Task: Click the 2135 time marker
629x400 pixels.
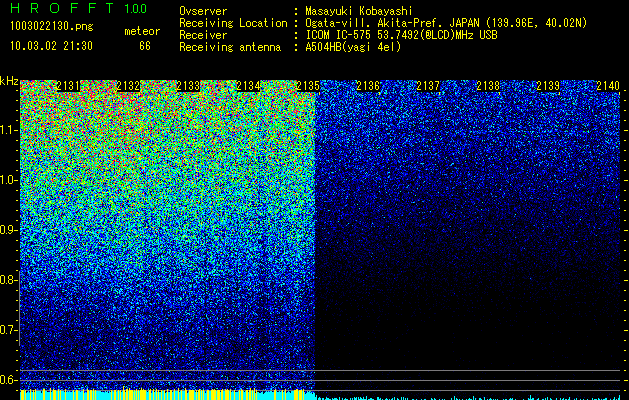Action: (x=308, y=86)
